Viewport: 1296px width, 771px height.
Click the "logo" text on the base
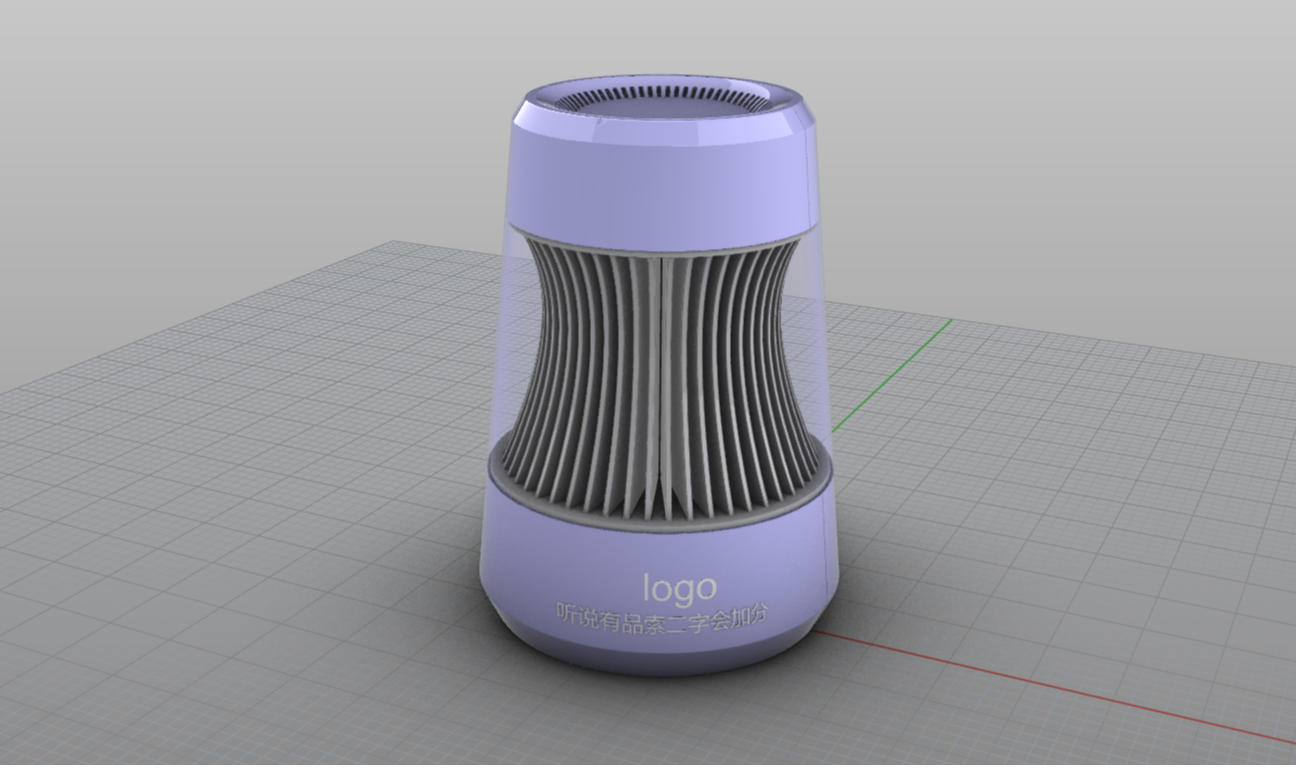tap(679, 589)
